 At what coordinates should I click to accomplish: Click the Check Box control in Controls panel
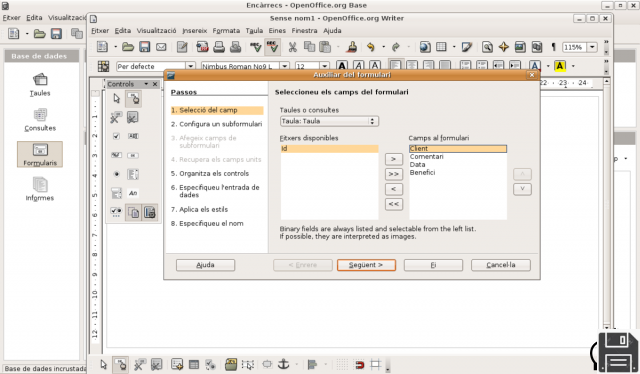click(x=116, y=136)
